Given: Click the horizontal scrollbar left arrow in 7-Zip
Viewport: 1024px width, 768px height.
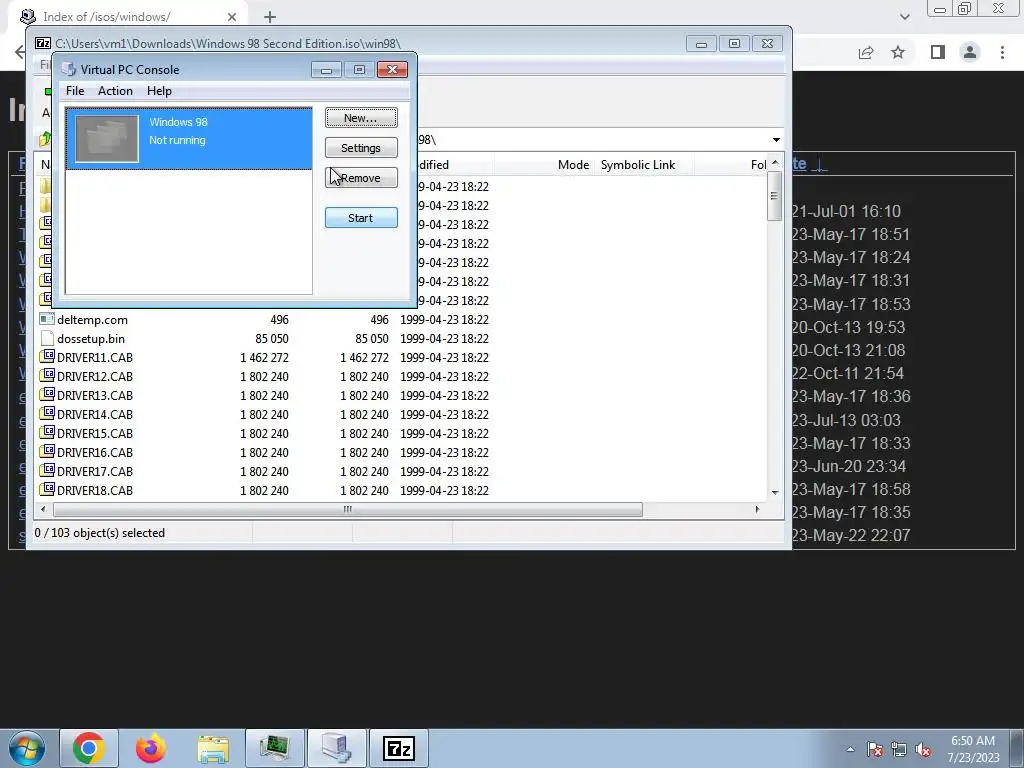Looking at the screenshot, I should pos(44,509).
